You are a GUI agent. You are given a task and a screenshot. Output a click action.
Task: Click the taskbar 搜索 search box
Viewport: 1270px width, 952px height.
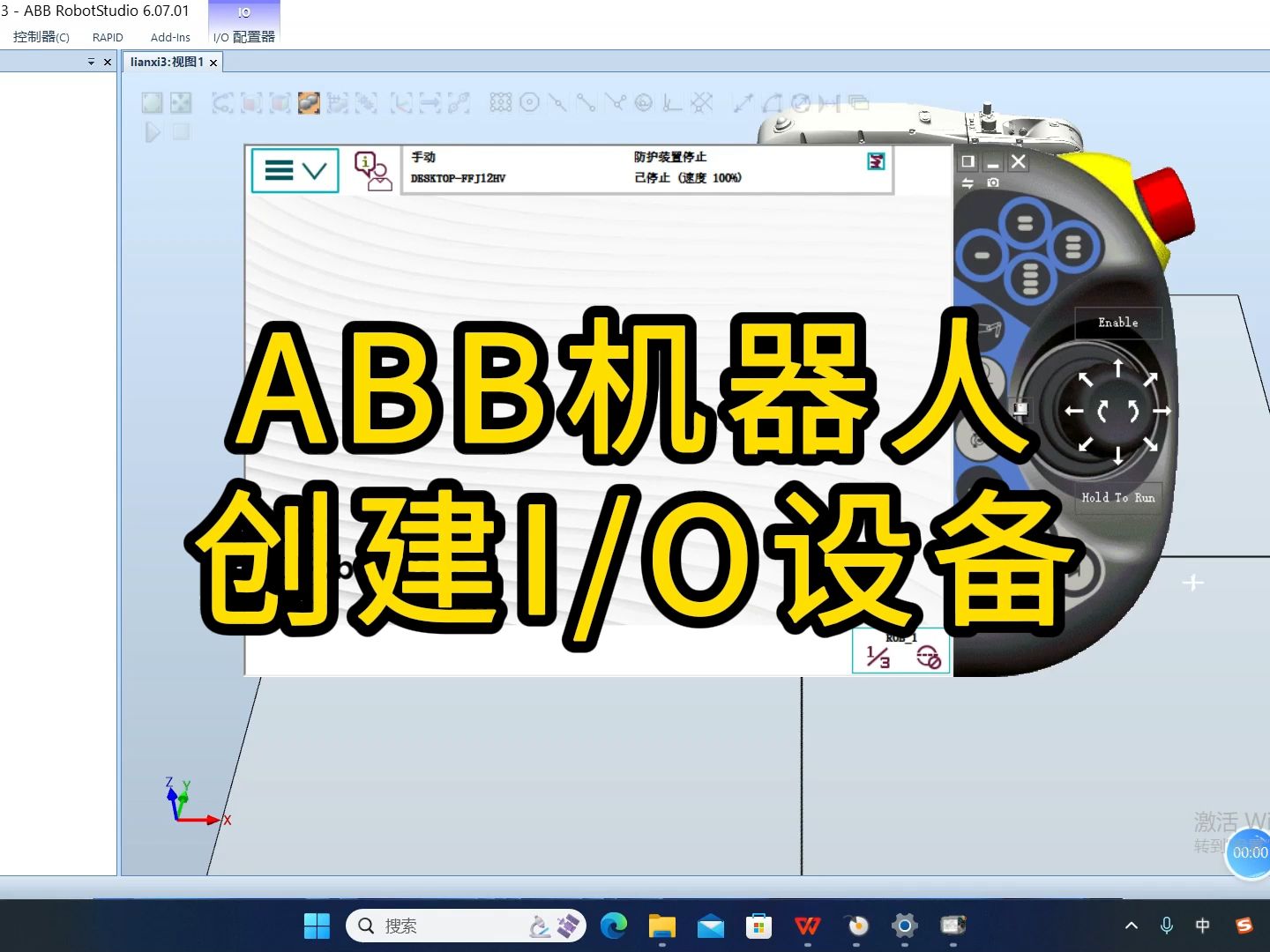click(x=466, y=926)
